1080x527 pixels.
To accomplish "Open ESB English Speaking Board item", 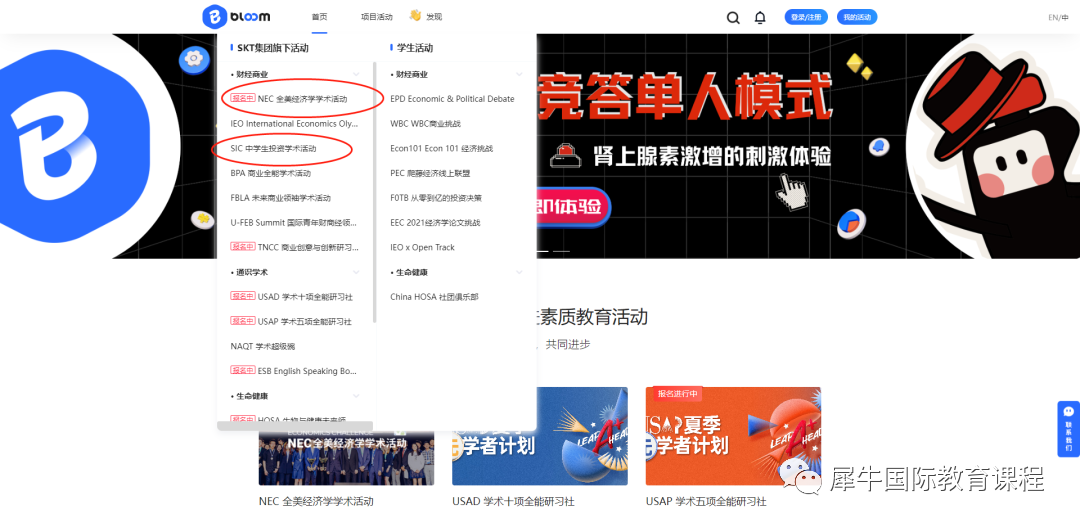I will click(x=294, y=371).
